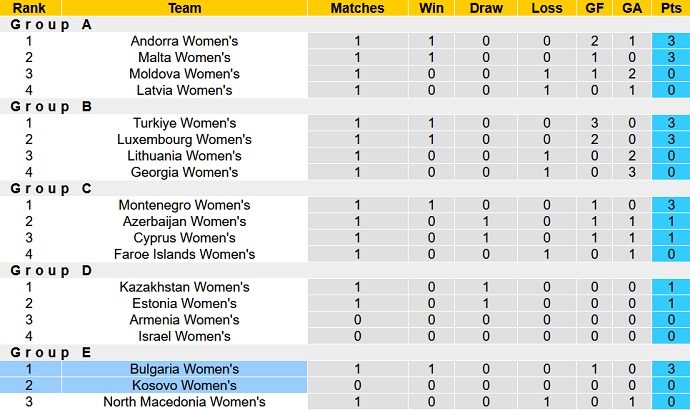Viewport: 690px width, 410px height.
Task: Click the Group A section heading
Action: pos(51,25)
